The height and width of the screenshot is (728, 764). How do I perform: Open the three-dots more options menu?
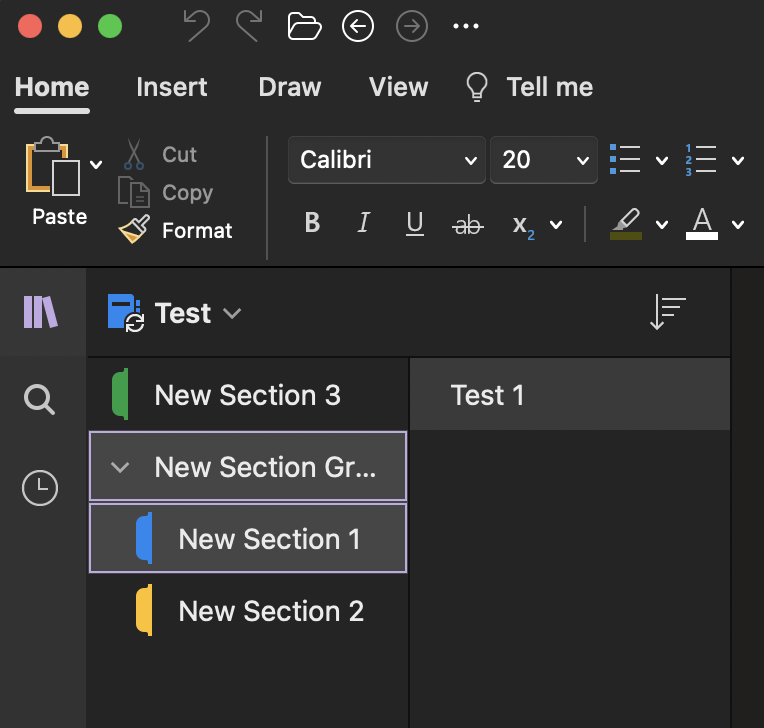[466, 26]
